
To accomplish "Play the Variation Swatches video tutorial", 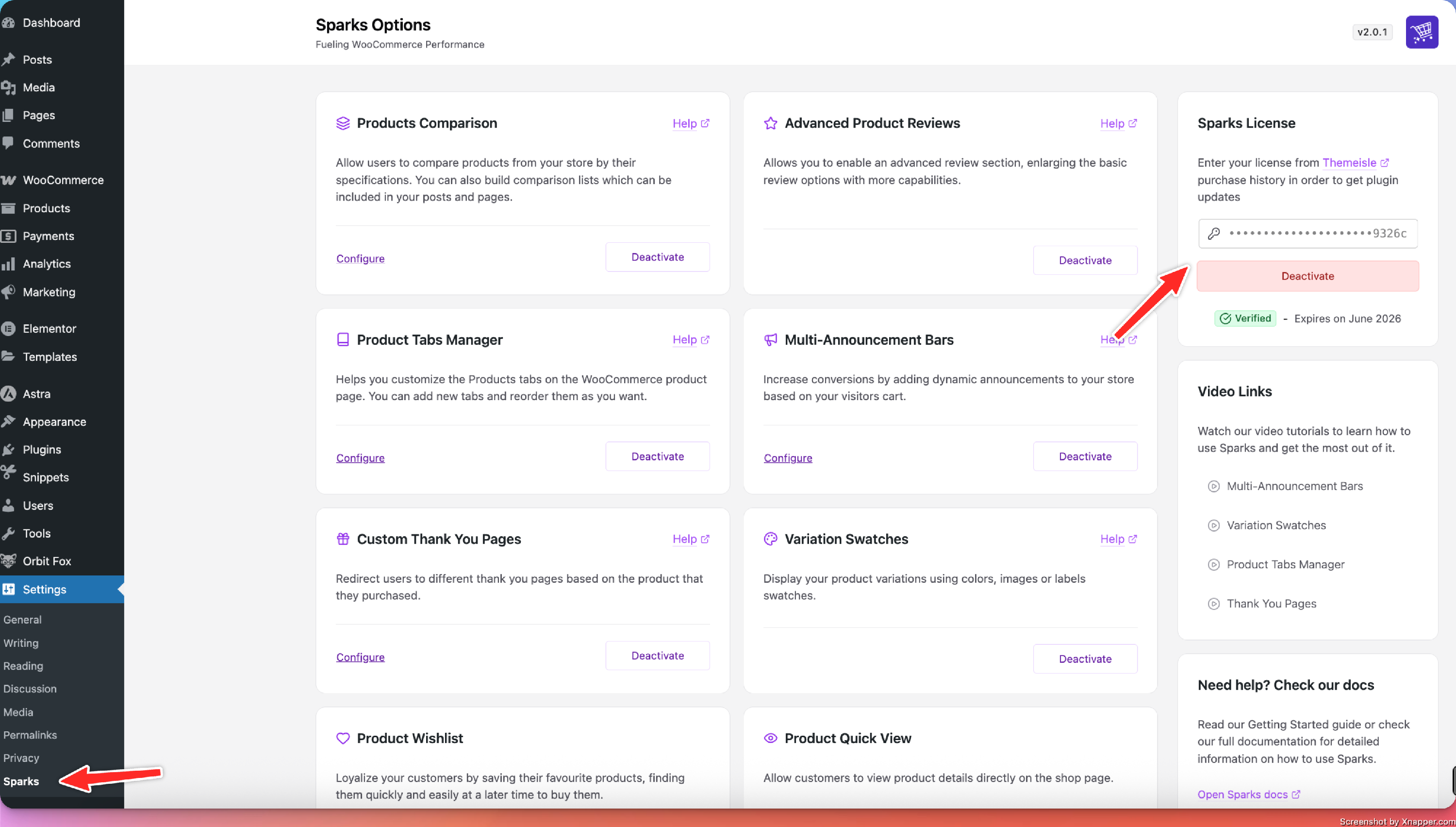I will pos(1275,525).
